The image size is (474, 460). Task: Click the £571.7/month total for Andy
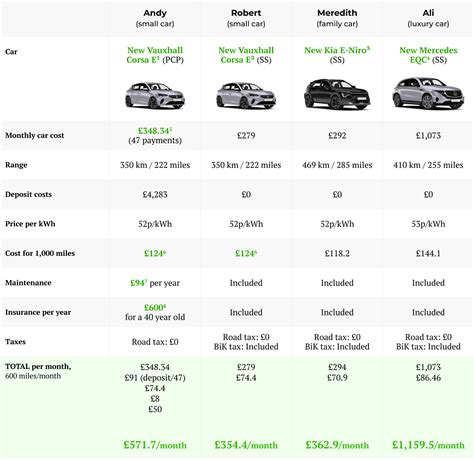point(155,445)
